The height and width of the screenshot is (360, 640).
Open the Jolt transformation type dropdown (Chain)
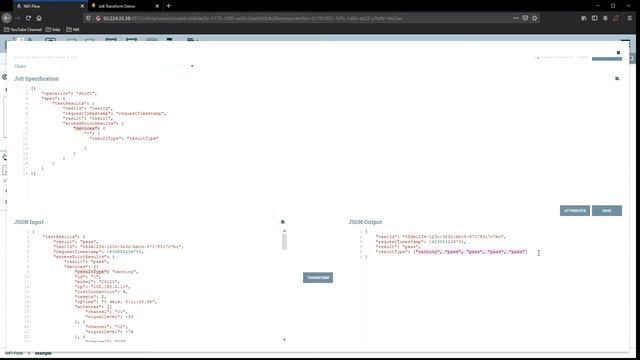[x=104, y=66]
